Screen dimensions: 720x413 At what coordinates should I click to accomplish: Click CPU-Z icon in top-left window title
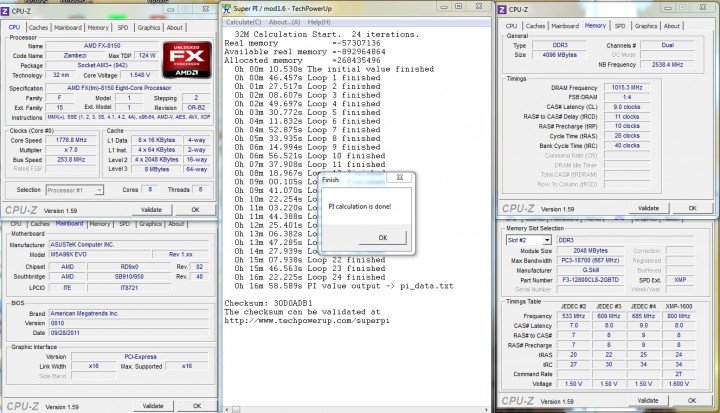coord(5,11)
